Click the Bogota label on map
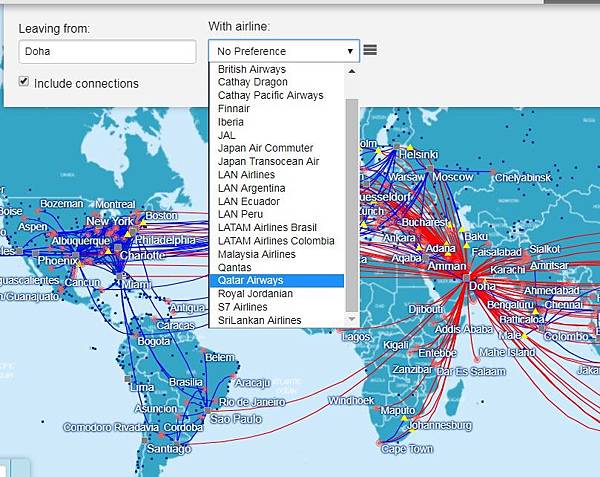 click(153, 341)
